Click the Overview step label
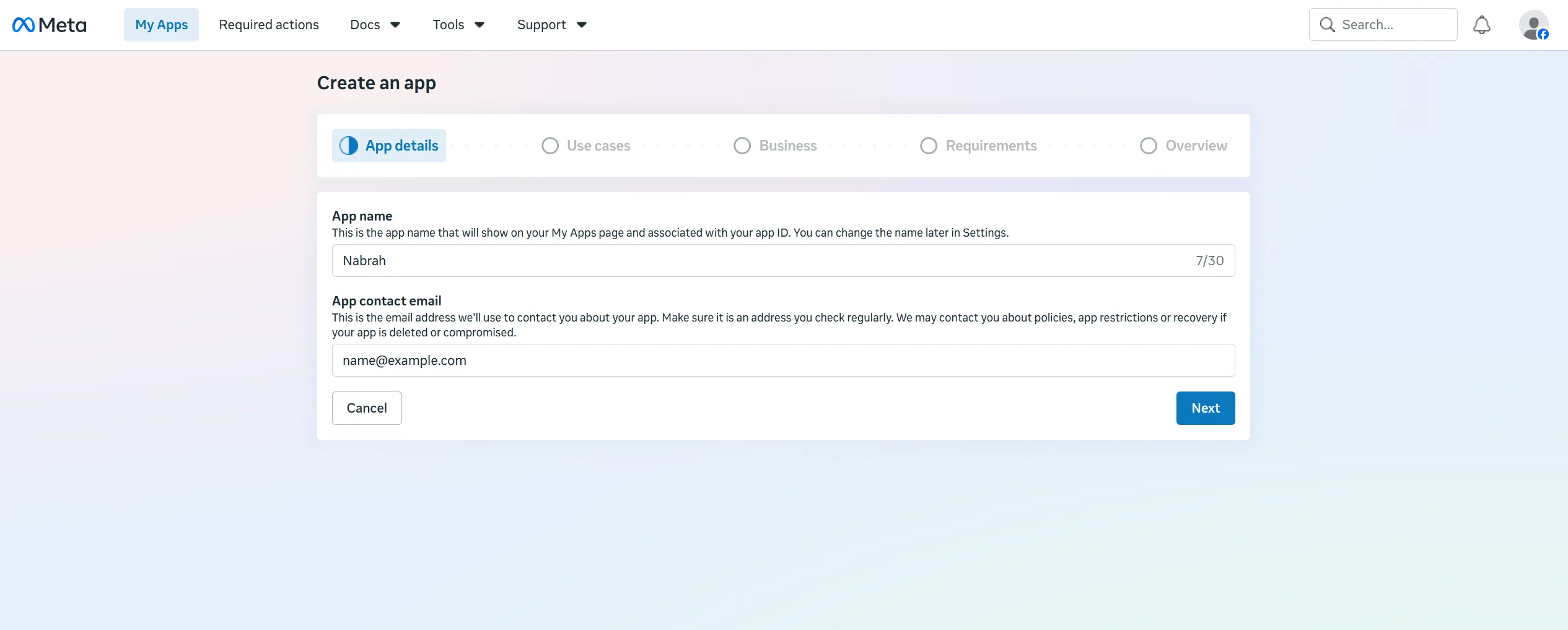The width and height of the screenshot is (1568, 630). (1196, 146)
